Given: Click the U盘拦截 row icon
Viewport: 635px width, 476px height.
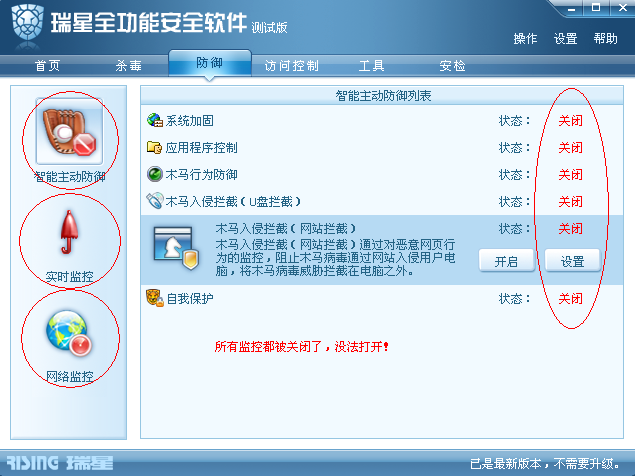Looking at the screenshot, I should pyautogui.click(x=154, y=201).
